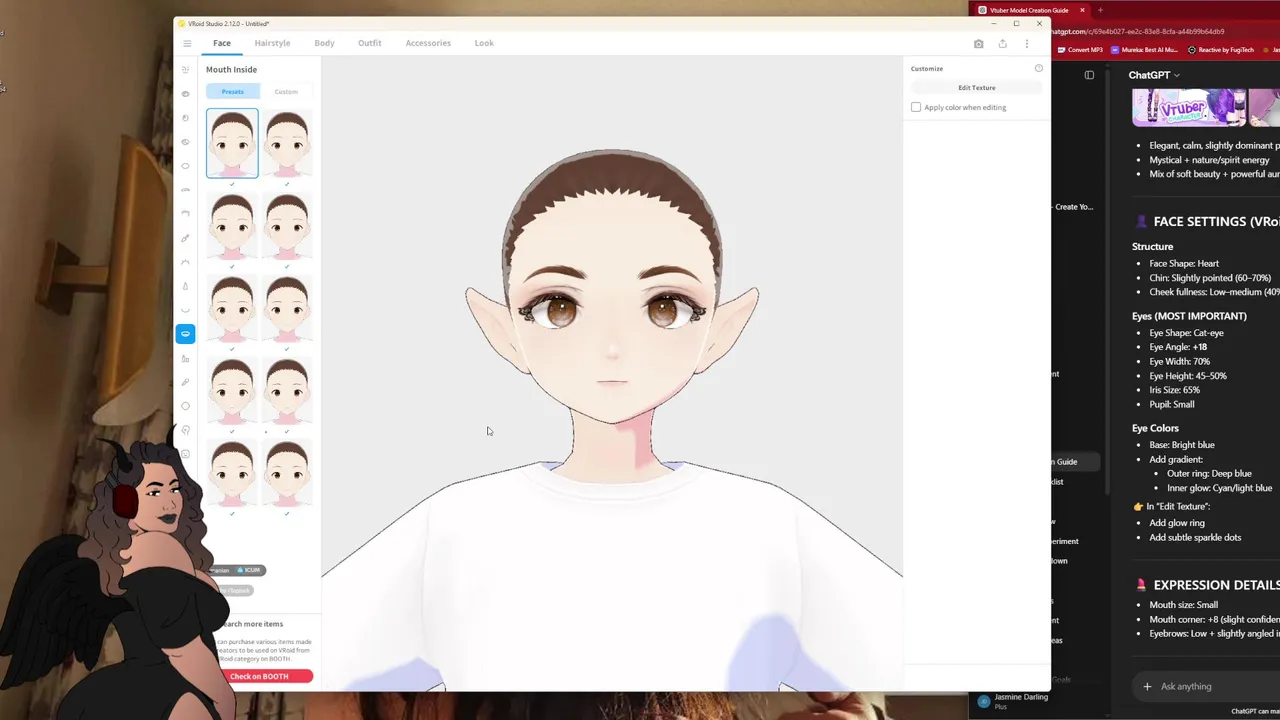Select the Custom tab in Mouth Inside
1280x720 pixels.
(286, 91)
